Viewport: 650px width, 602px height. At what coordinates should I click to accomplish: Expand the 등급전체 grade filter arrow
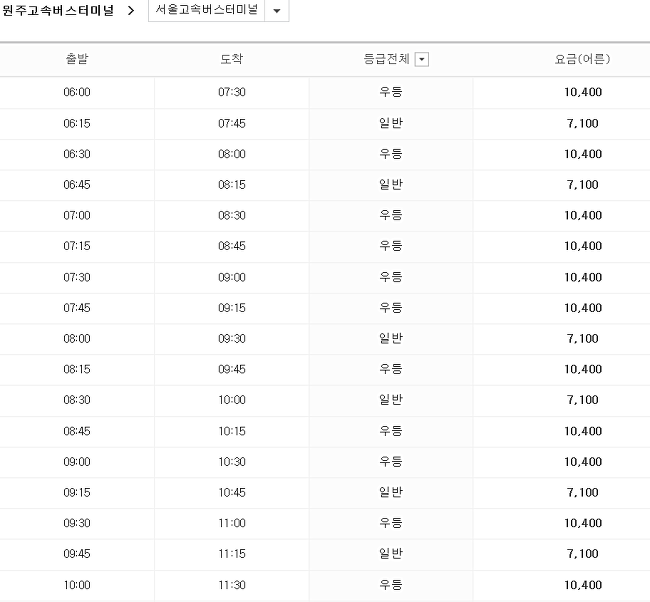pyautogui.click(x=422, y=60)
